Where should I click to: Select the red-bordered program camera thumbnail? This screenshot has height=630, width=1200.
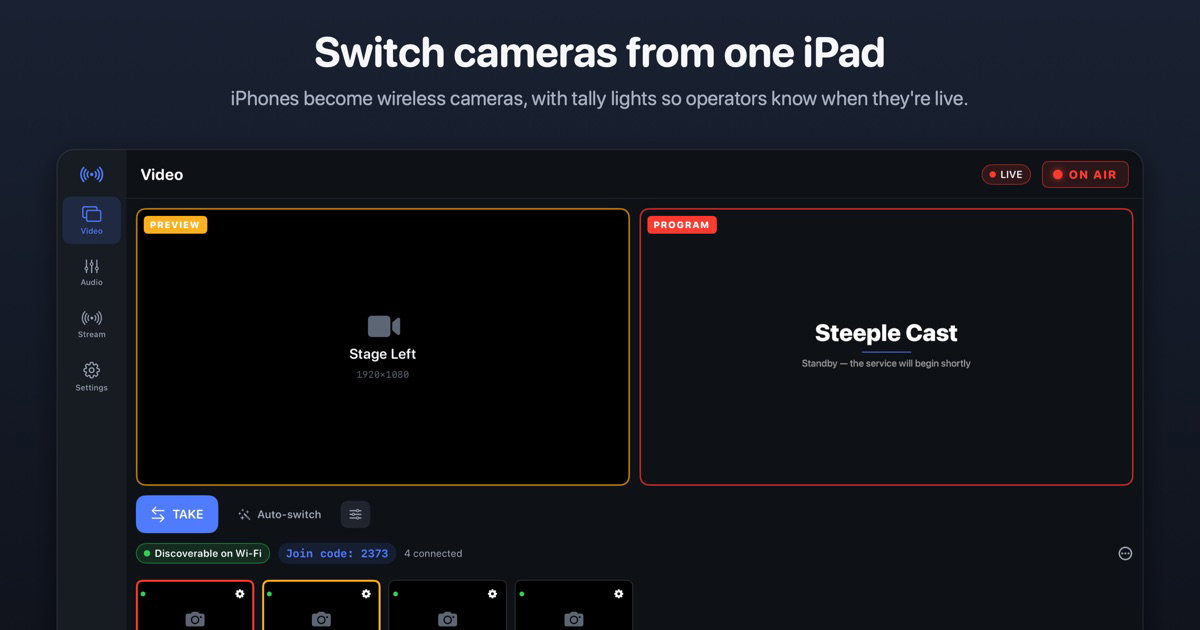coord(195,606)
